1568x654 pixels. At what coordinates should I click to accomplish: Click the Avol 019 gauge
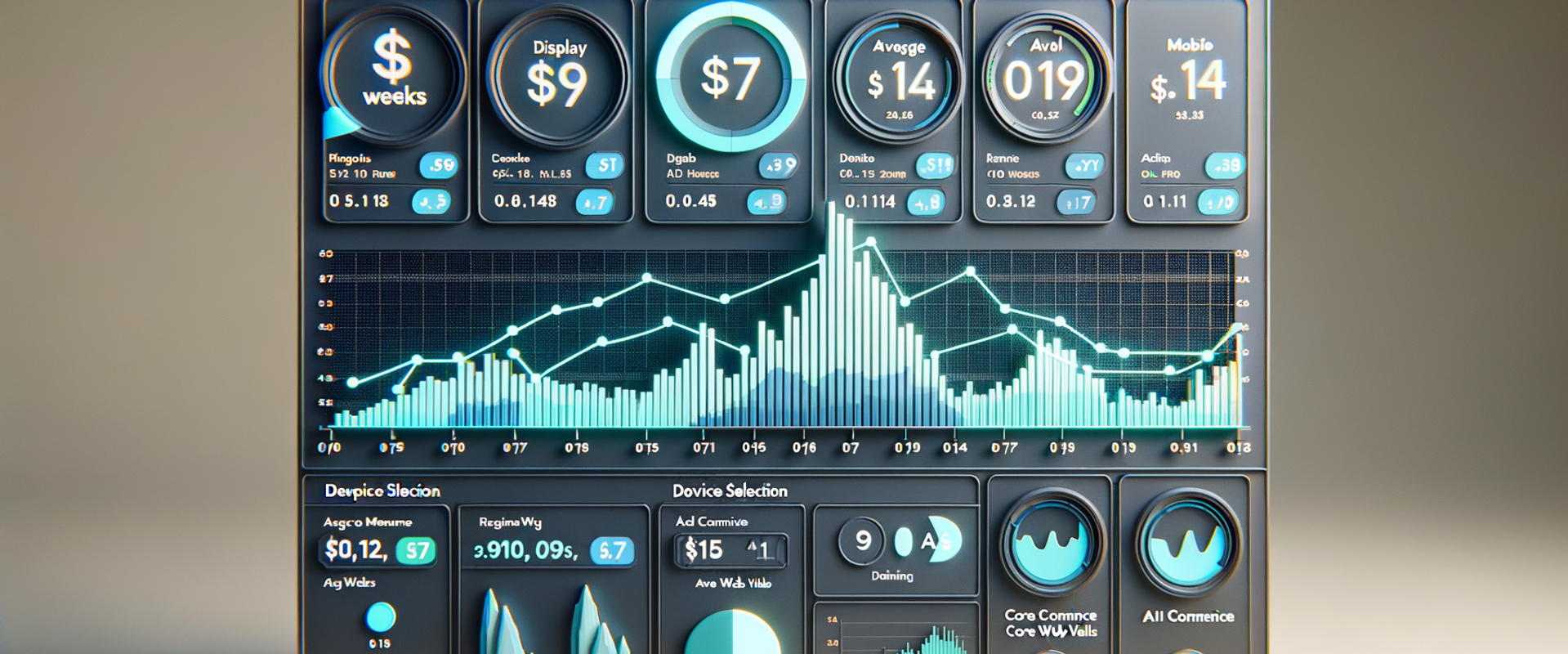(x=1046, y=78)
